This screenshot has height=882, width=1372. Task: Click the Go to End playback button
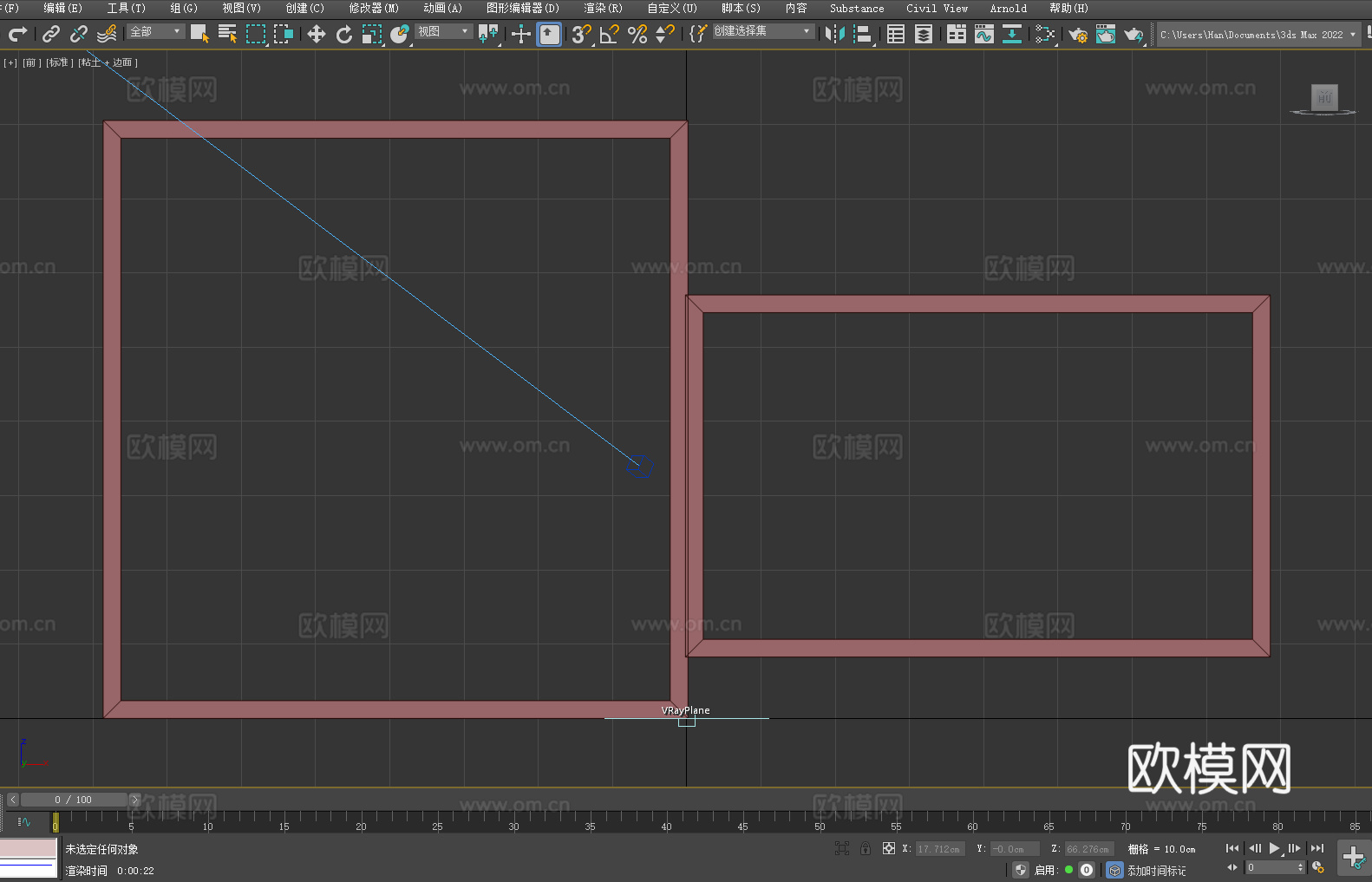pyautogui.click(x=1317, y=848)
